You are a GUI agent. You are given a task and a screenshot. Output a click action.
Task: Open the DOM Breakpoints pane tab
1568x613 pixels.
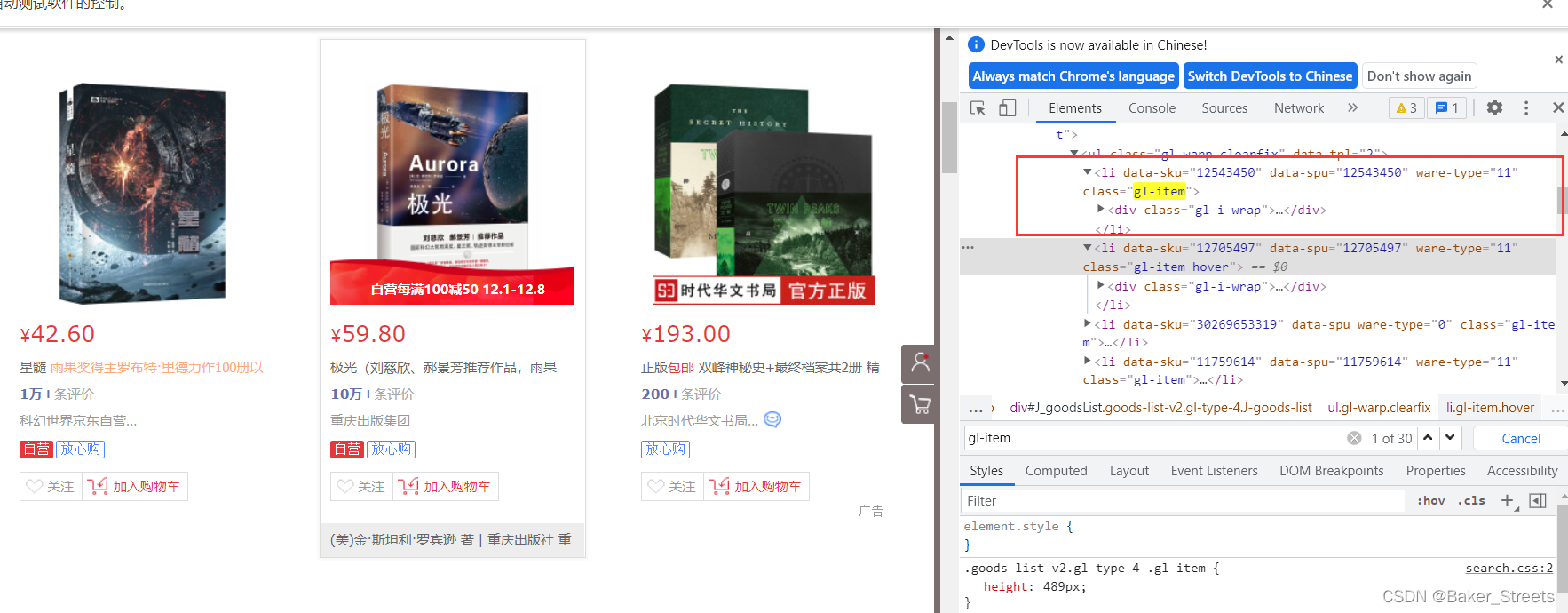(1331, 471)
